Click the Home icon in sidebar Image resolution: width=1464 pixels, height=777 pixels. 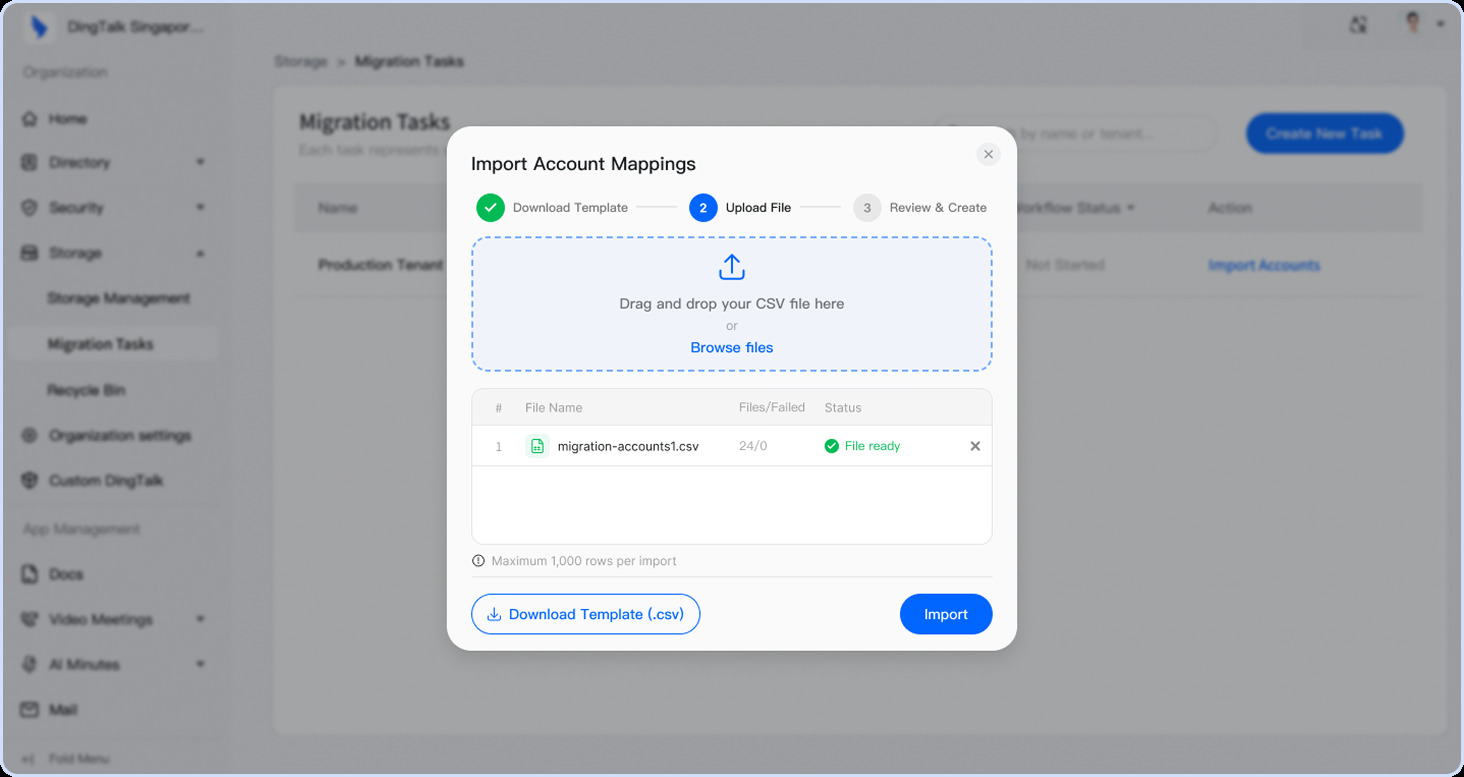30,119
